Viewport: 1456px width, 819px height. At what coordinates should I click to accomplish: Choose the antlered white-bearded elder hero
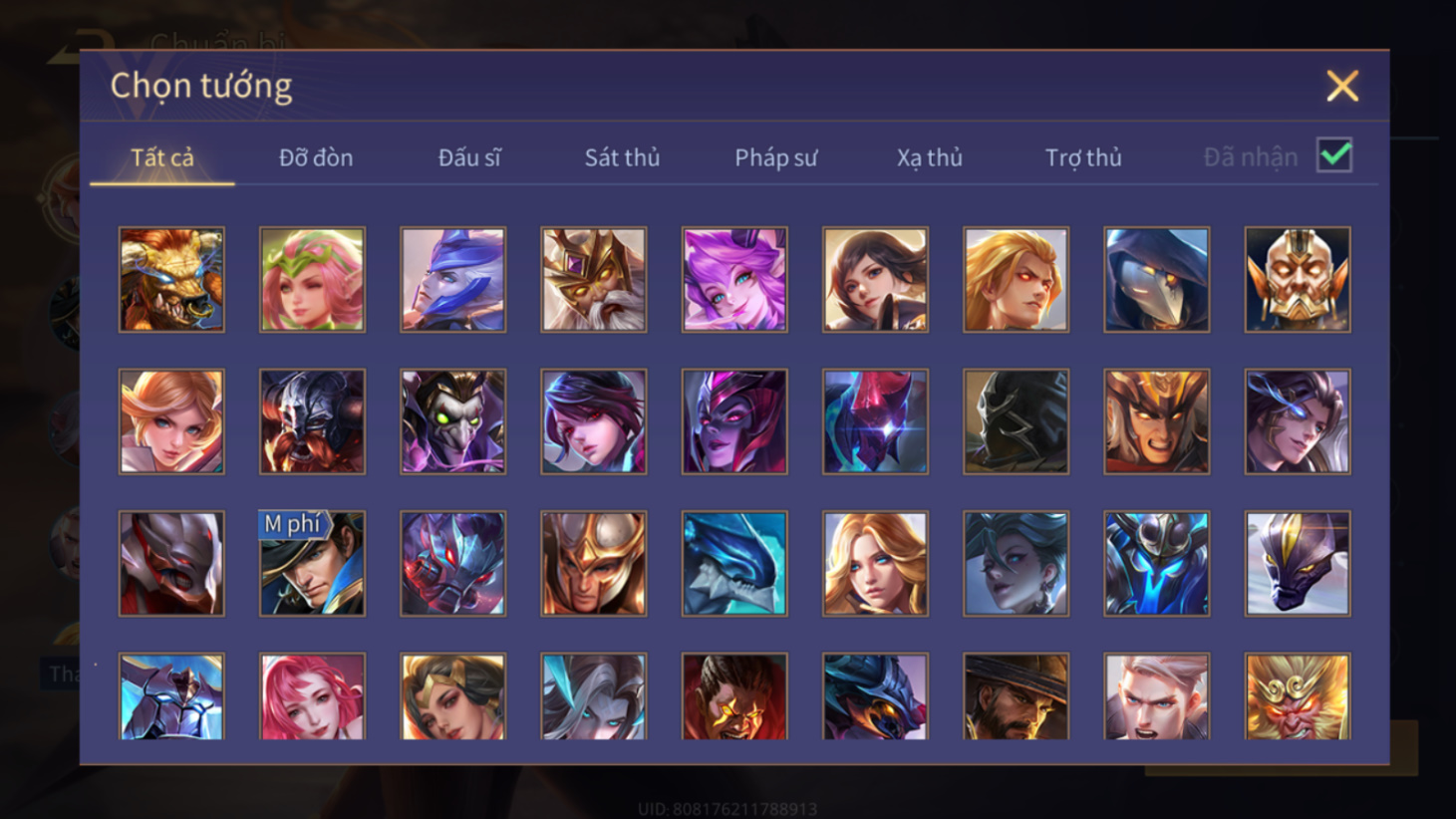tap(593, 279)
